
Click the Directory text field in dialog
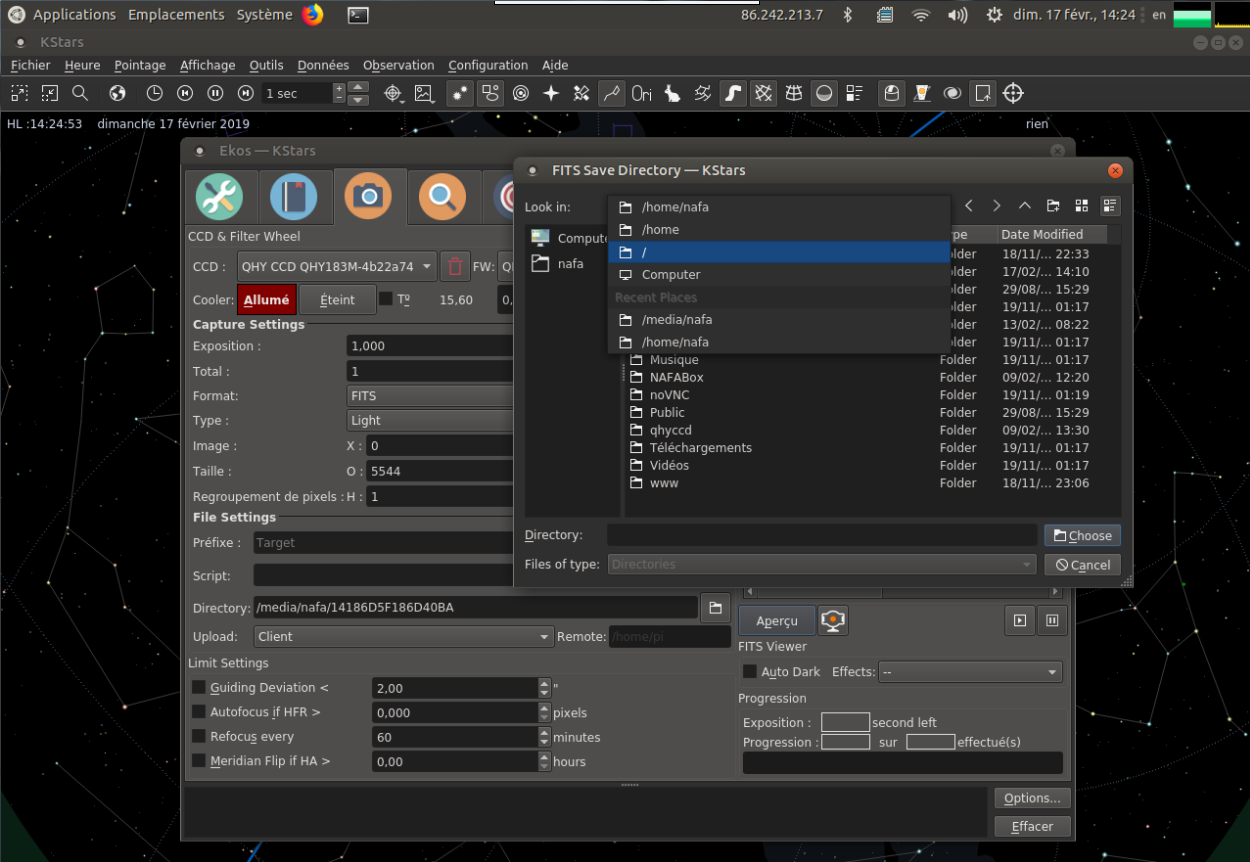821,536
